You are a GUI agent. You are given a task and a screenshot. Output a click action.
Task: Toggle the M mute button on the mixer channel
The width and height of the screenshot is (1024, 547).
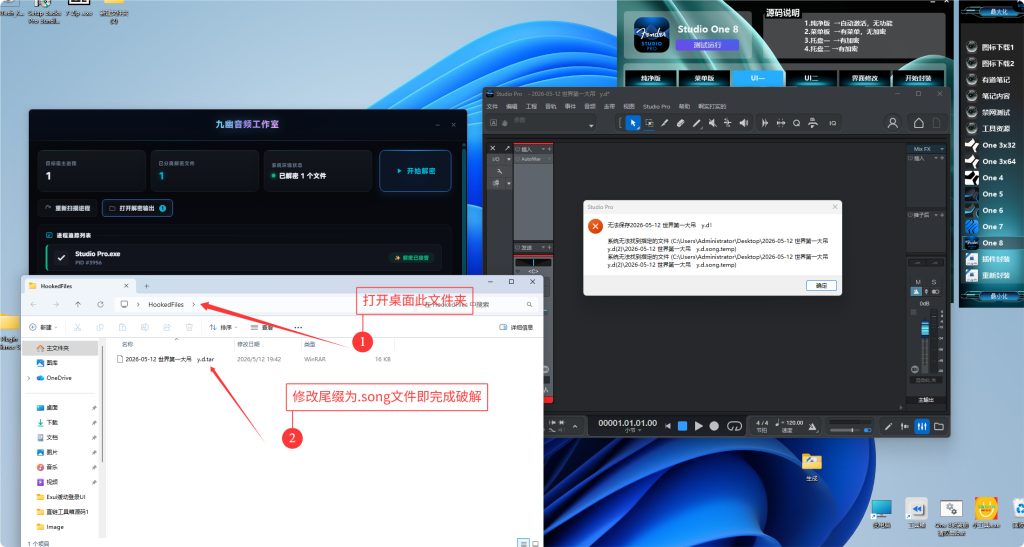[x=918, y=282]
